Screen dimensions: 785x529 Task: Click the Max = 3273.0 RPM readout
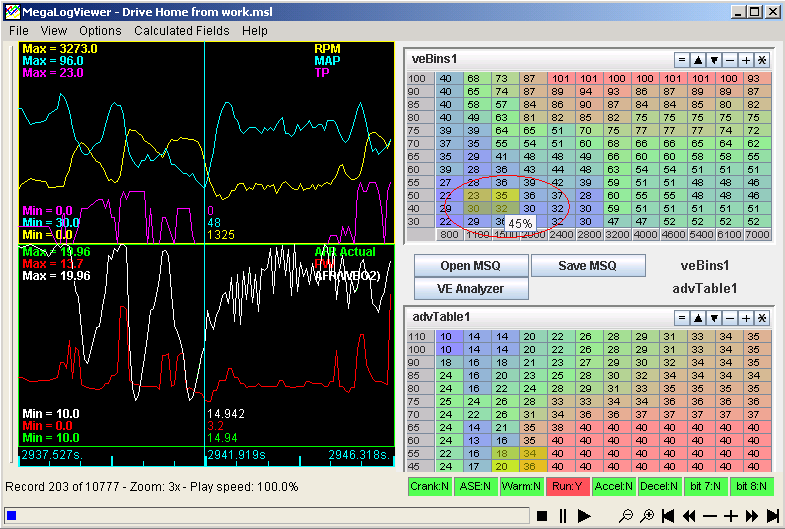[x=60, y=49]
